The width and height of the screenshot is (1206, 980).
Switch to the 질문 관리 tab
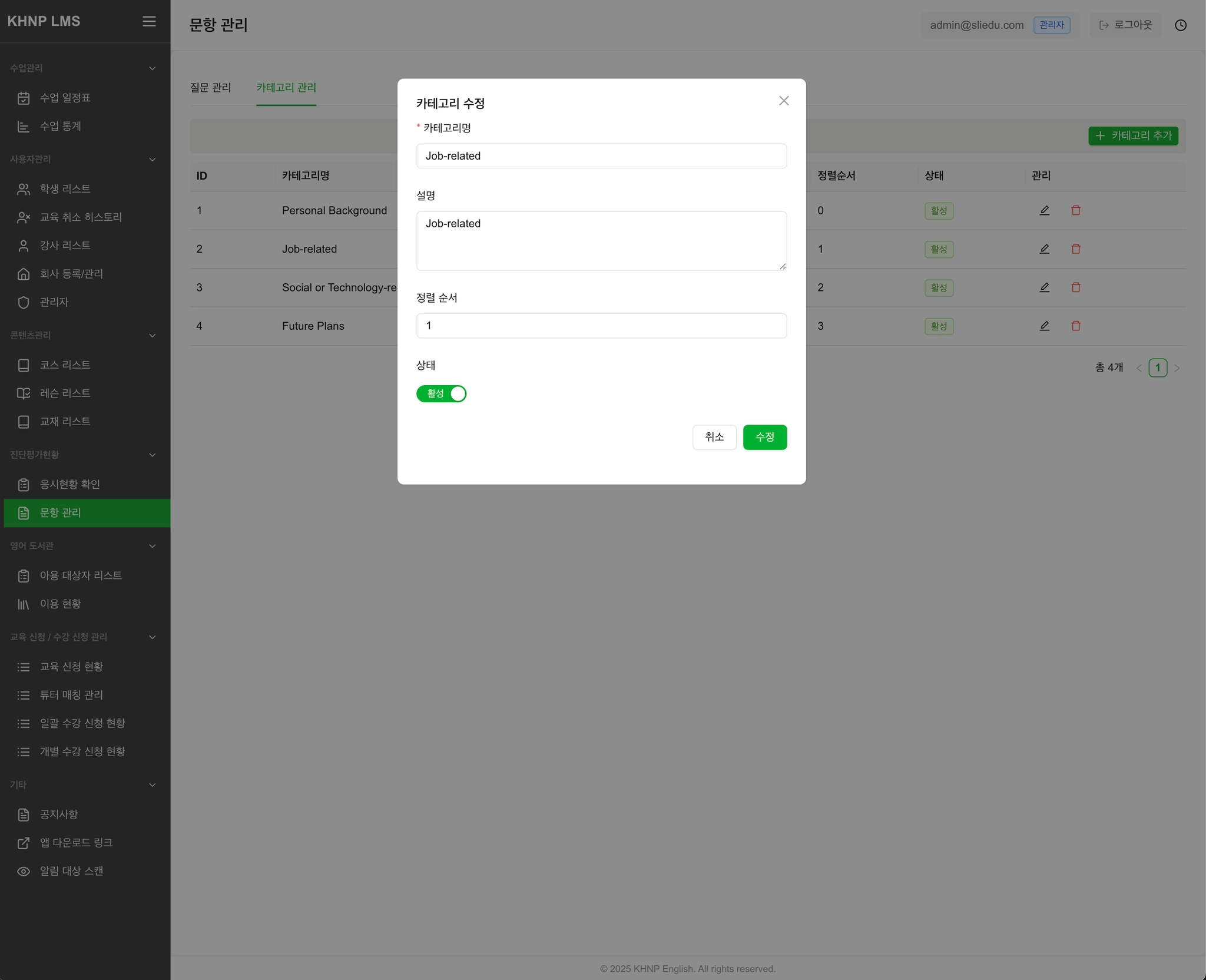(x=210, y=88)
